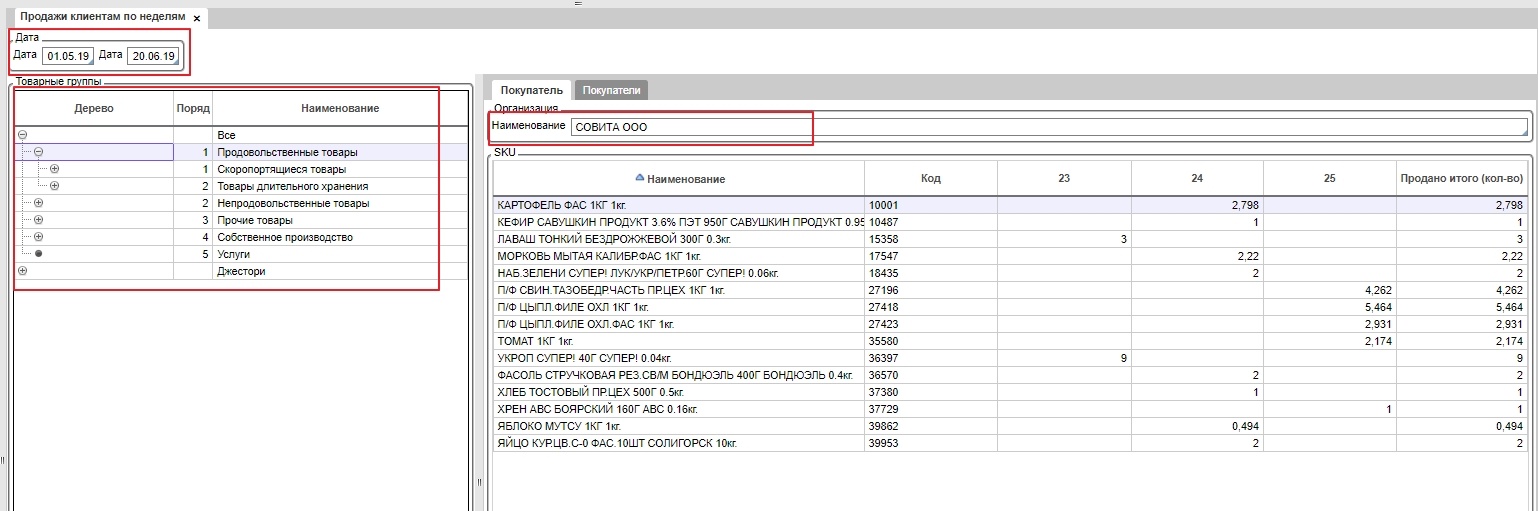Click the end date field 20.06.19

tap(152, 56)
